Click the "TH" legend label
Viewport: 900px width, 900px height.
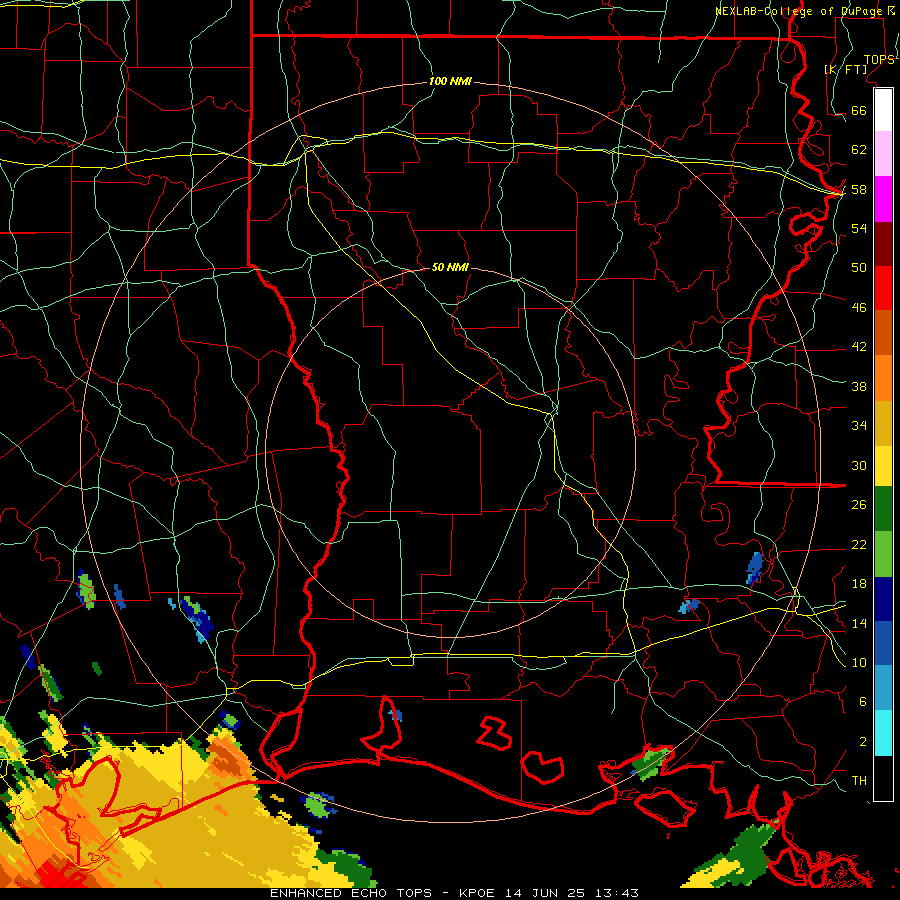(859, 780)
